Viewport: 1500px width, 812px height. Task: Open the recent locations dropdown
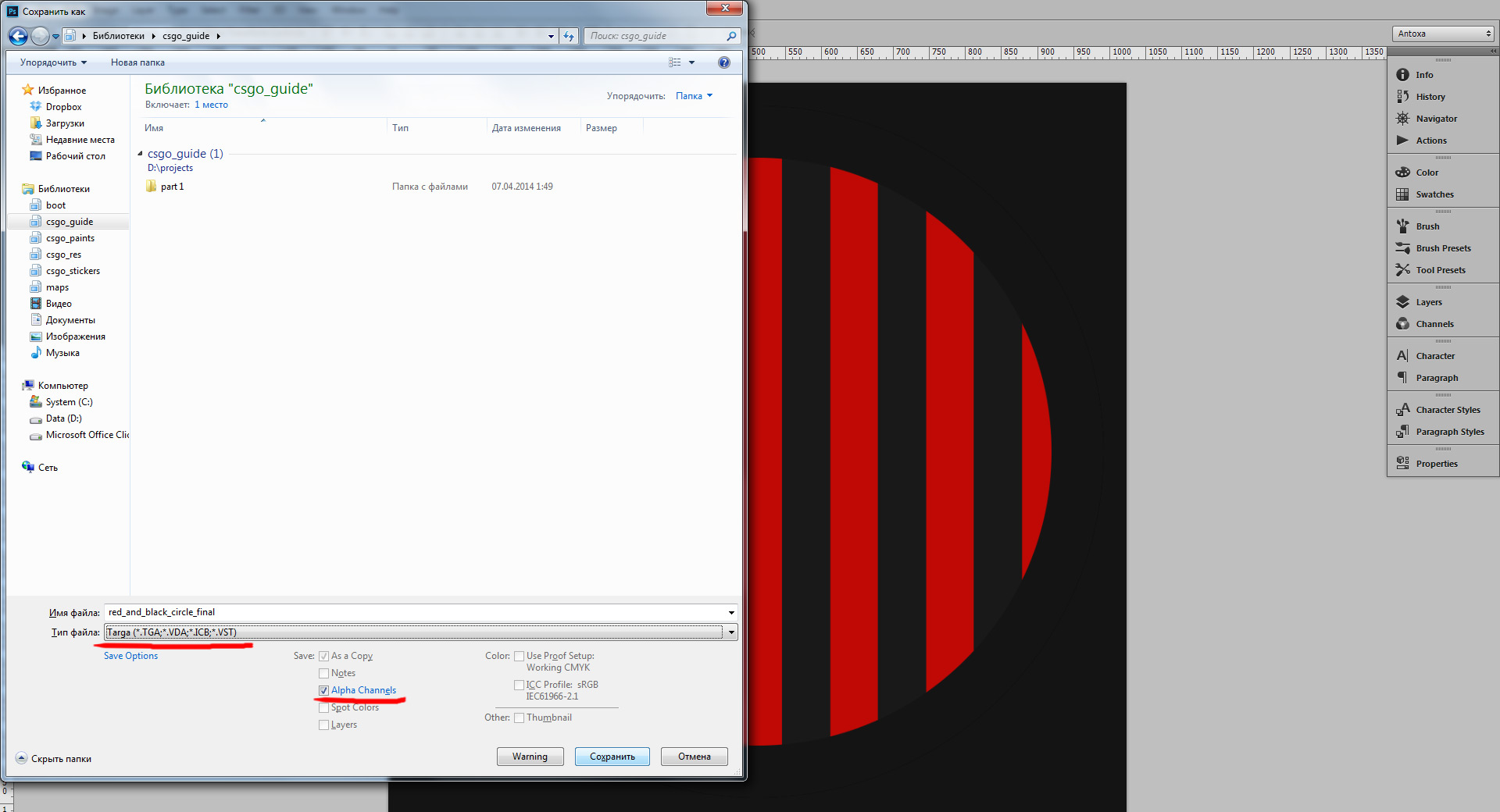pos(55,37)
